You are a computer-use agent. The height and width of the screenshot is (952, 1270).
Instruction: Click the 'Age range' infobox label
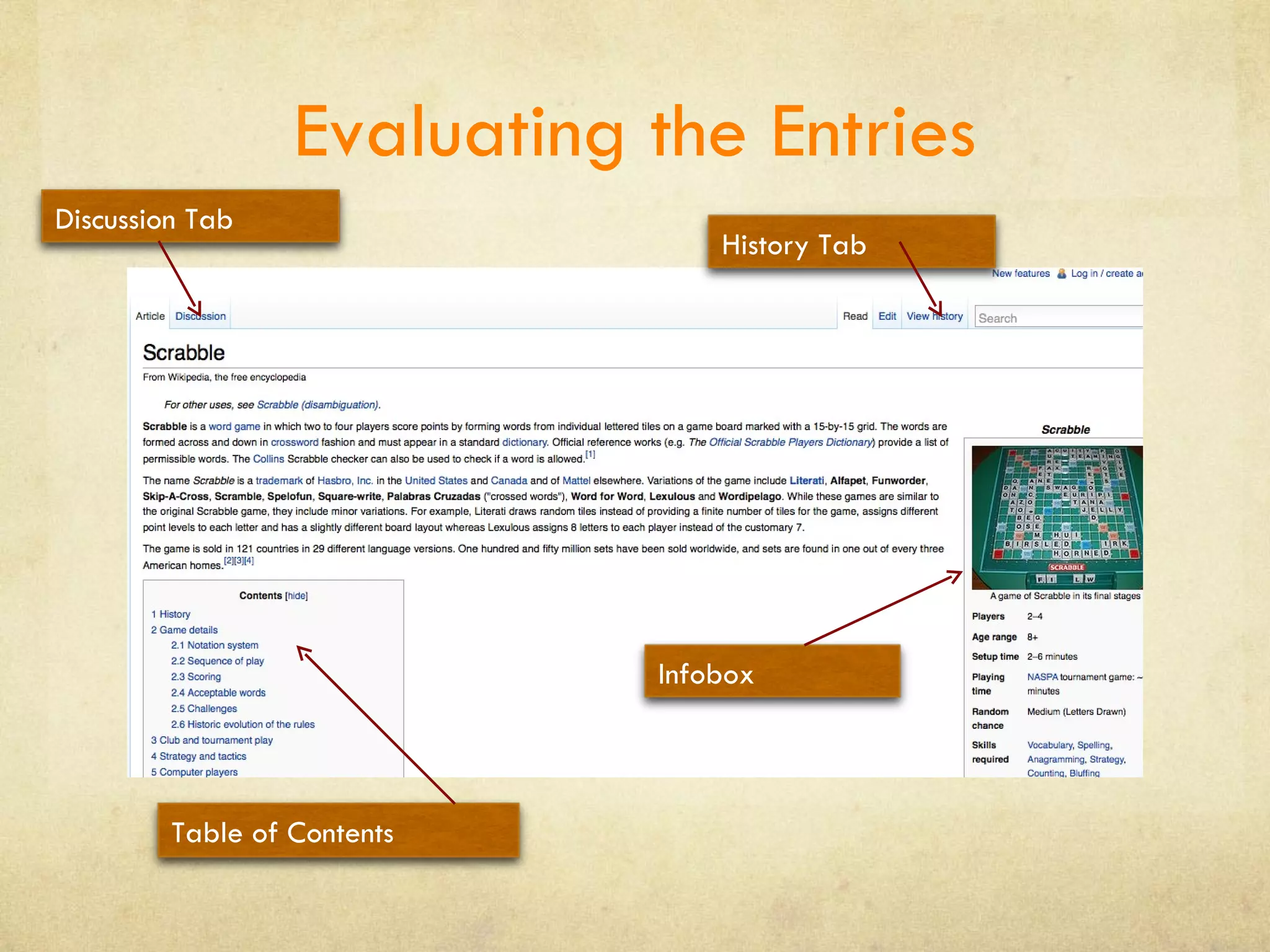click(994, 637)
